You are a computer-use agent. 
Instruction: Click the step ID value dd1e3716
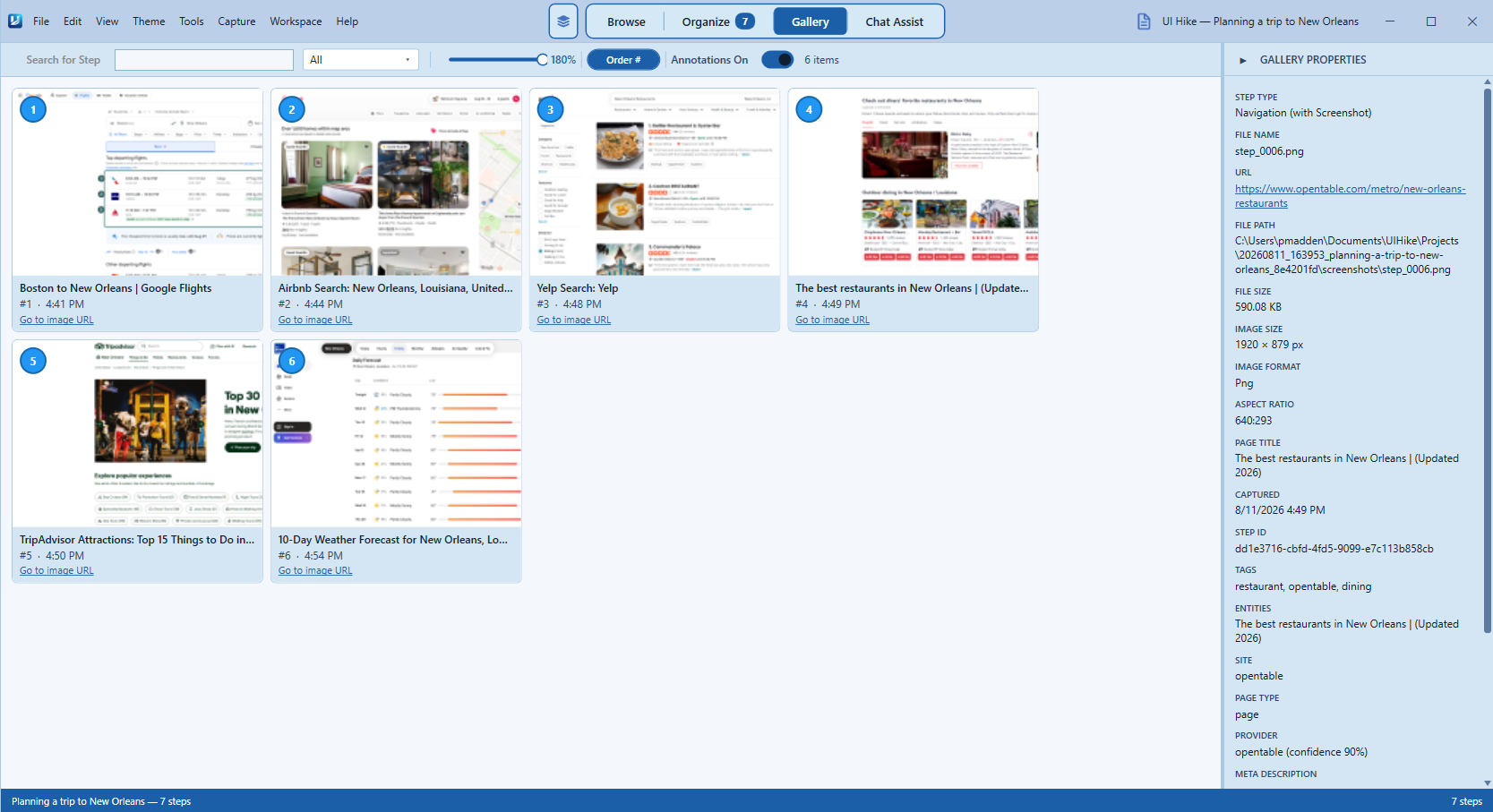pos(1334,549)
